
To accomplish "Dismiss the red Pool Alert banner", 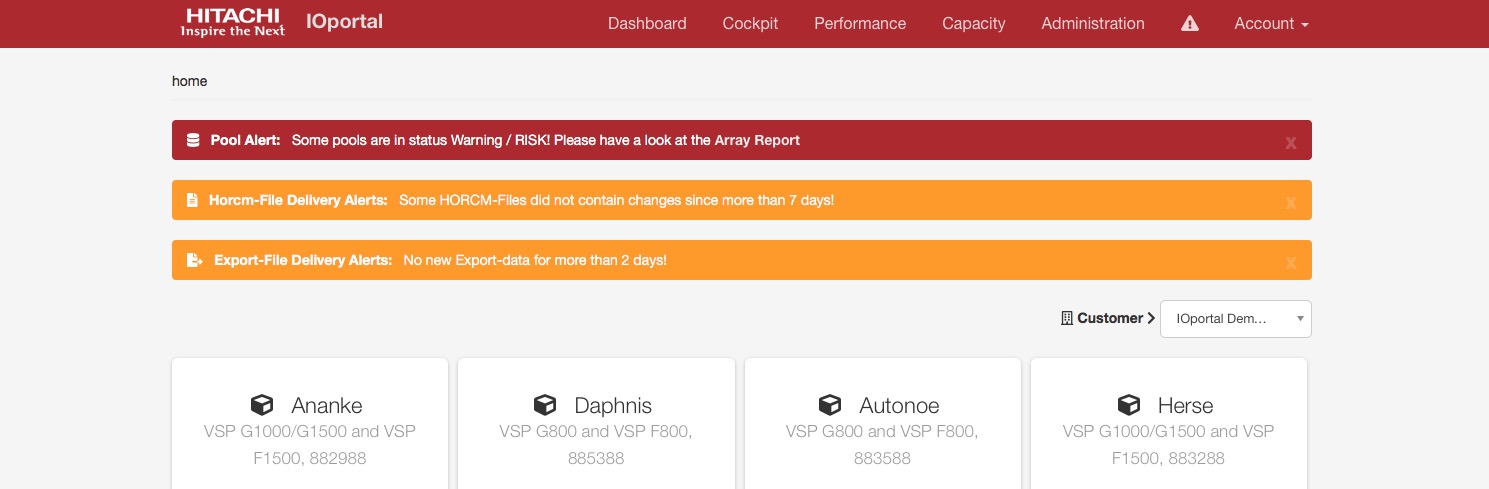I will click(x=1290, y=142).
